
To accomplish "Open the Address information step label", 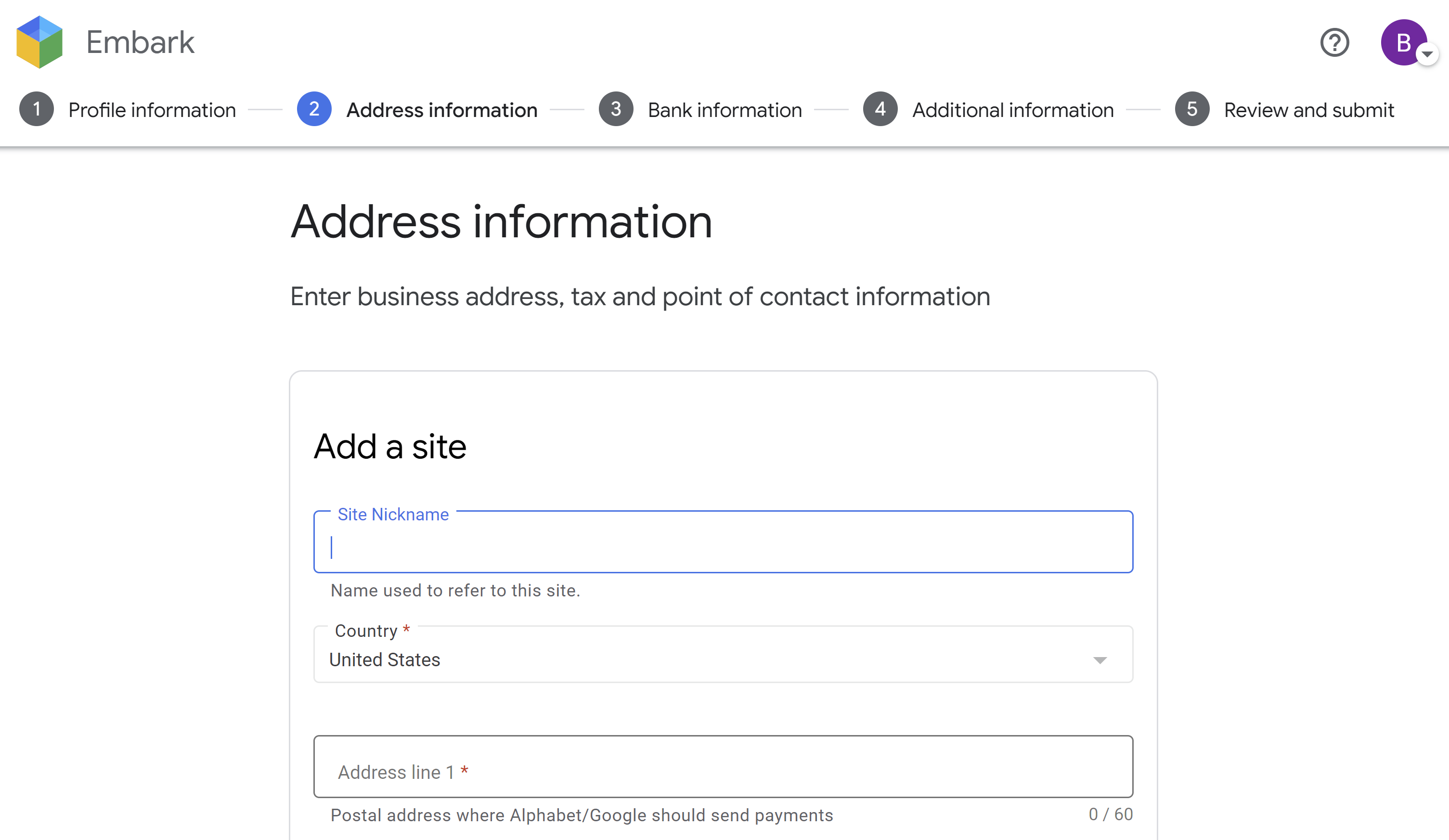I will tap(441, 110).
